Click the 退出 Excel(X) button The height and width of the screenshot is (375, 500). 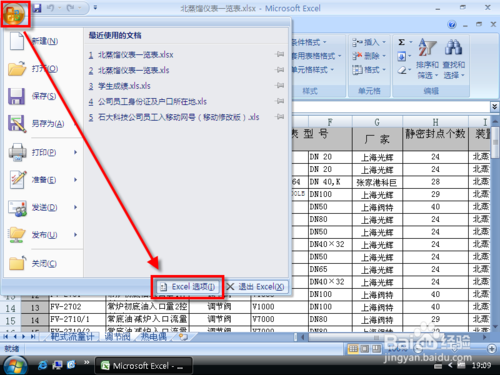tap(256, 287)
